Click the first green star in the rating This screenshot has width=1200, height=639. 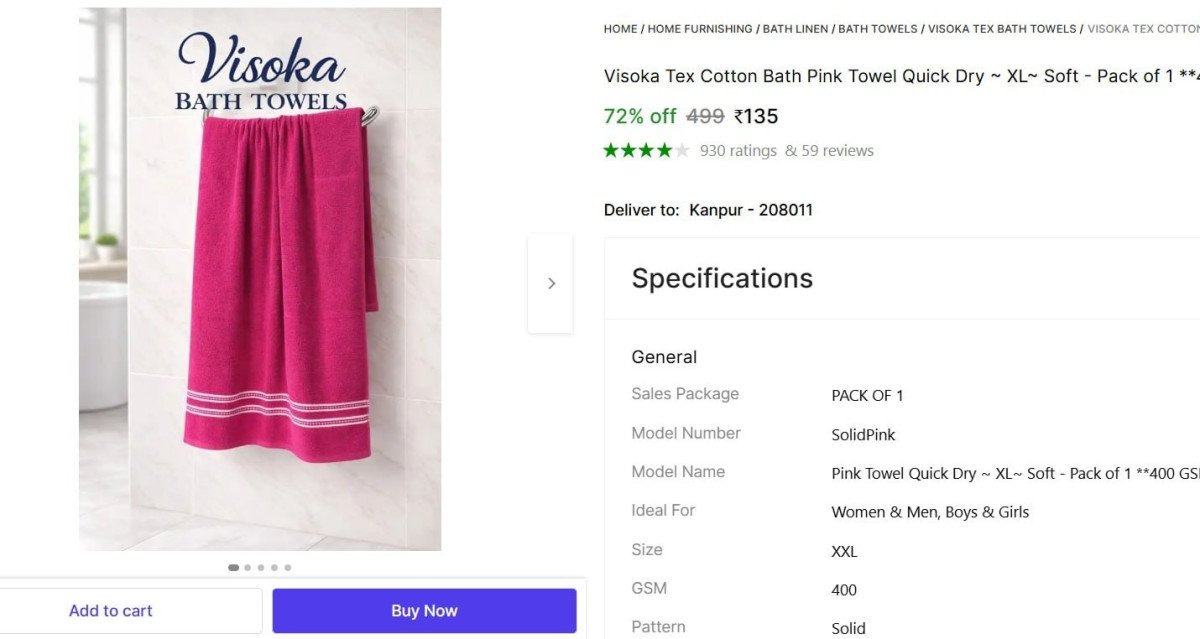(x=612, y=150)
